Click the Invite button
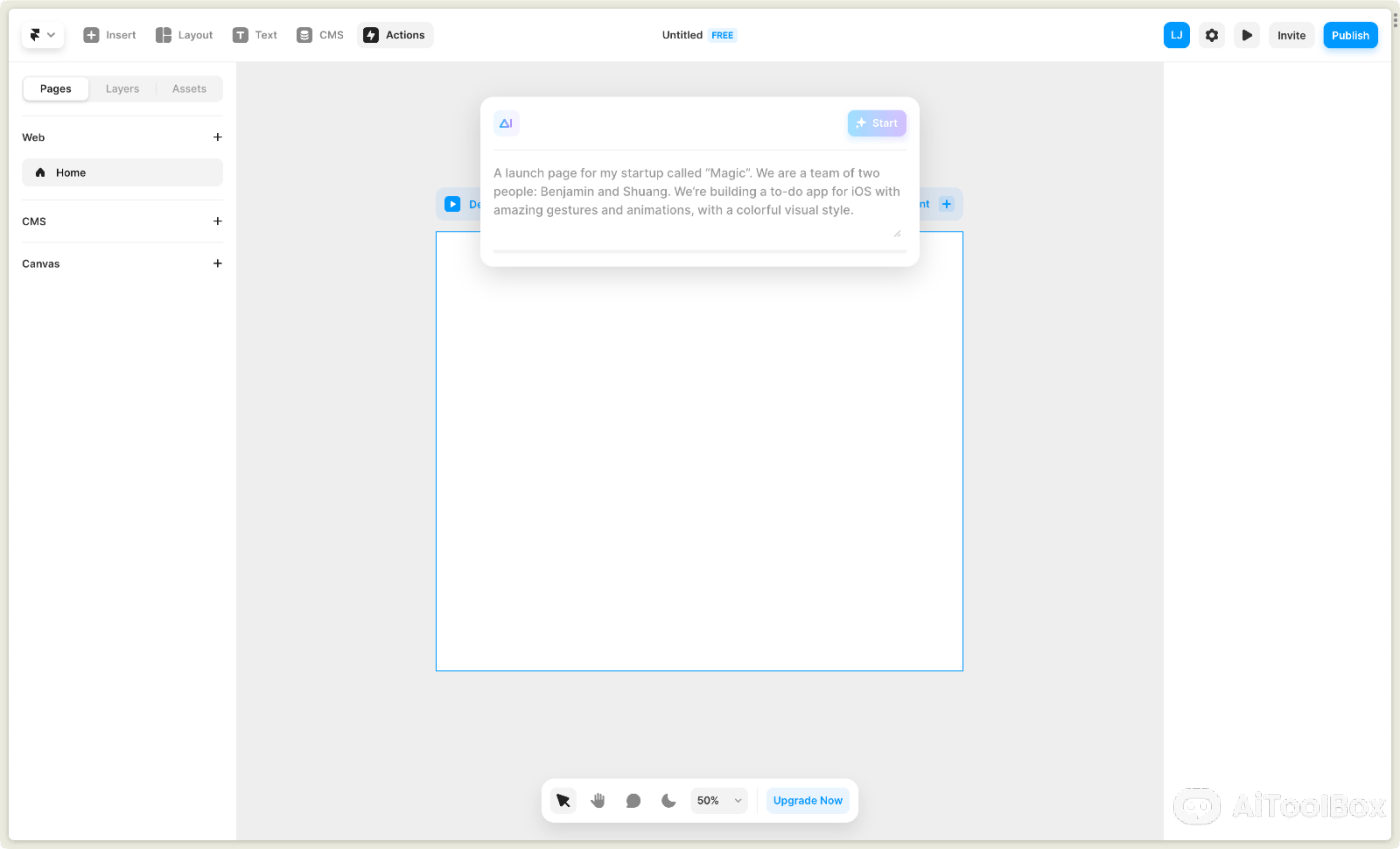The height and width of the screenshot is (849, 1400). click(x=1291, y=34)
